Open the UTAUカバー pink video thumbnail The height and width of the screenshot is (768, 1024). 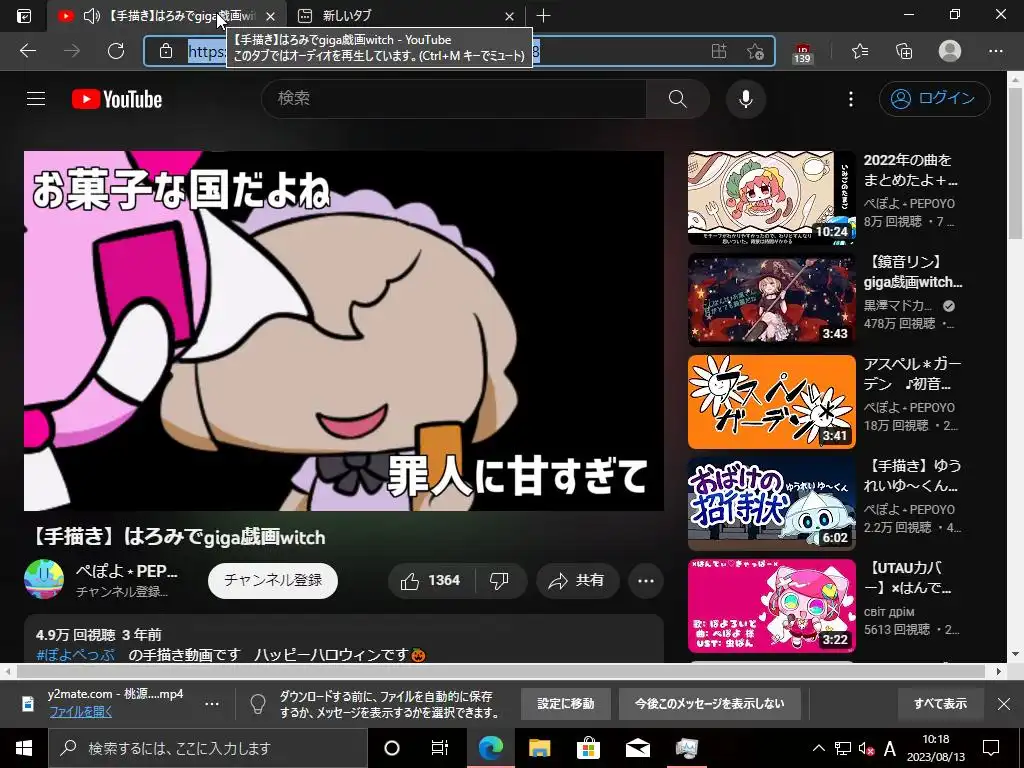pos(771,605)
